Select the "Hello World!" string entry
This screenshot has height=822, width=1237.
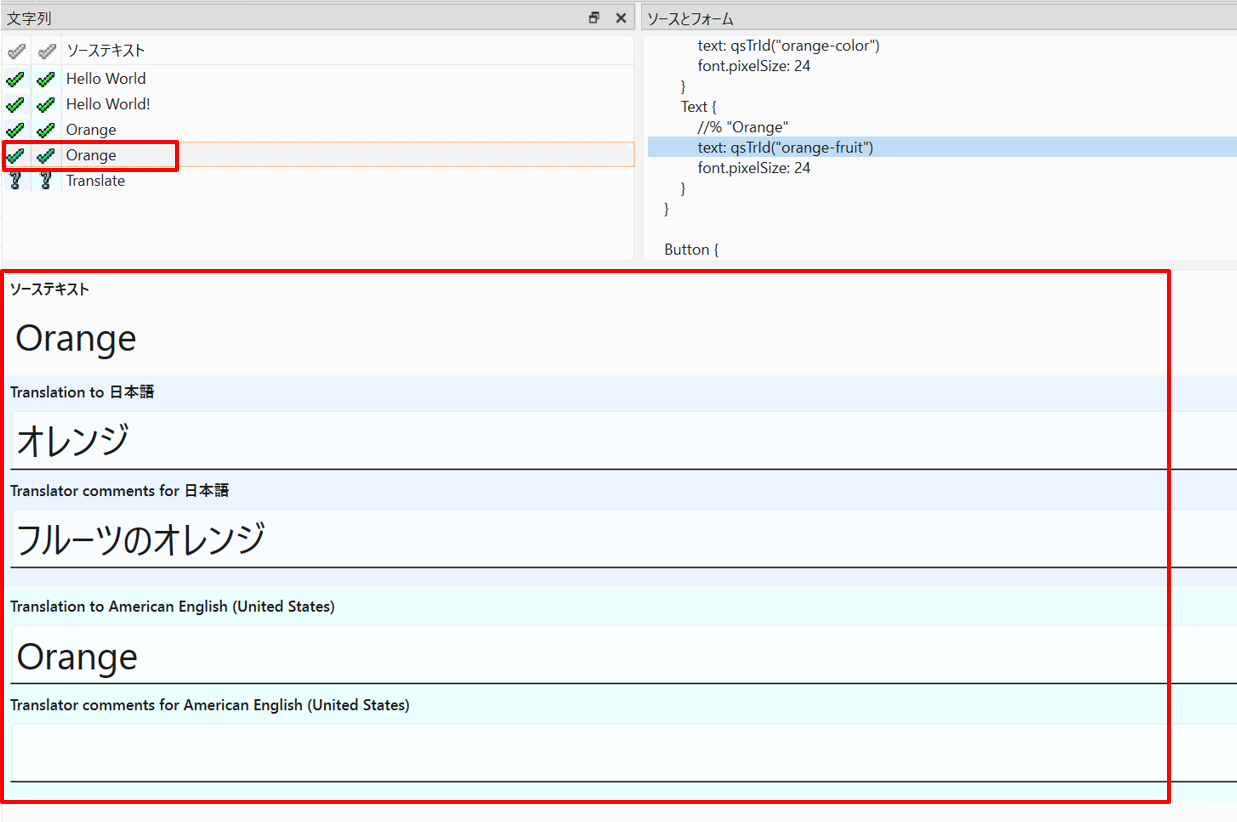coord(108,104)
